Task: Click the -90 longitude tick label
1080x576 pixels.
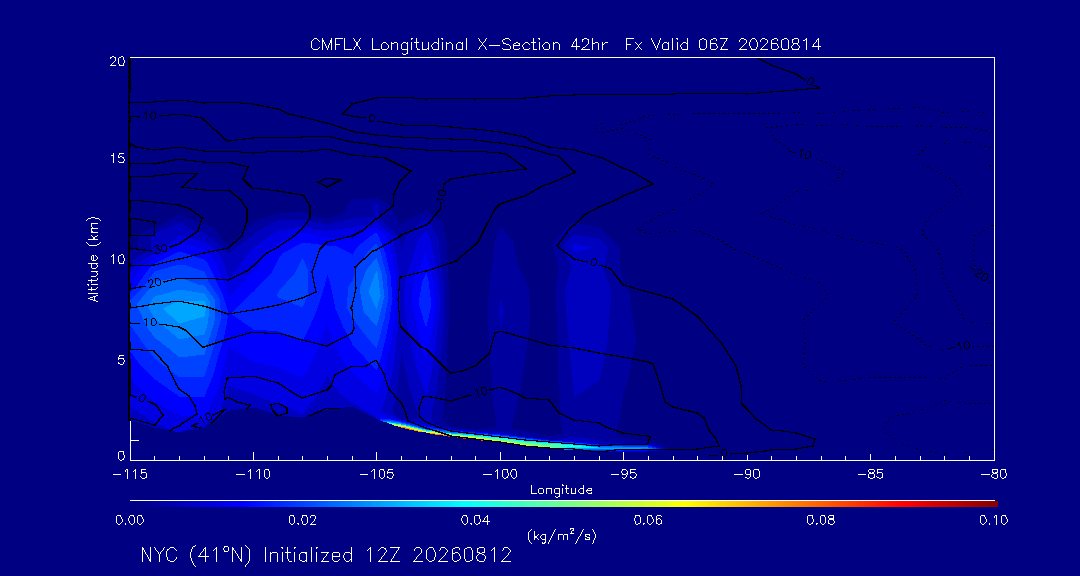Action: [x=747, y=475]
